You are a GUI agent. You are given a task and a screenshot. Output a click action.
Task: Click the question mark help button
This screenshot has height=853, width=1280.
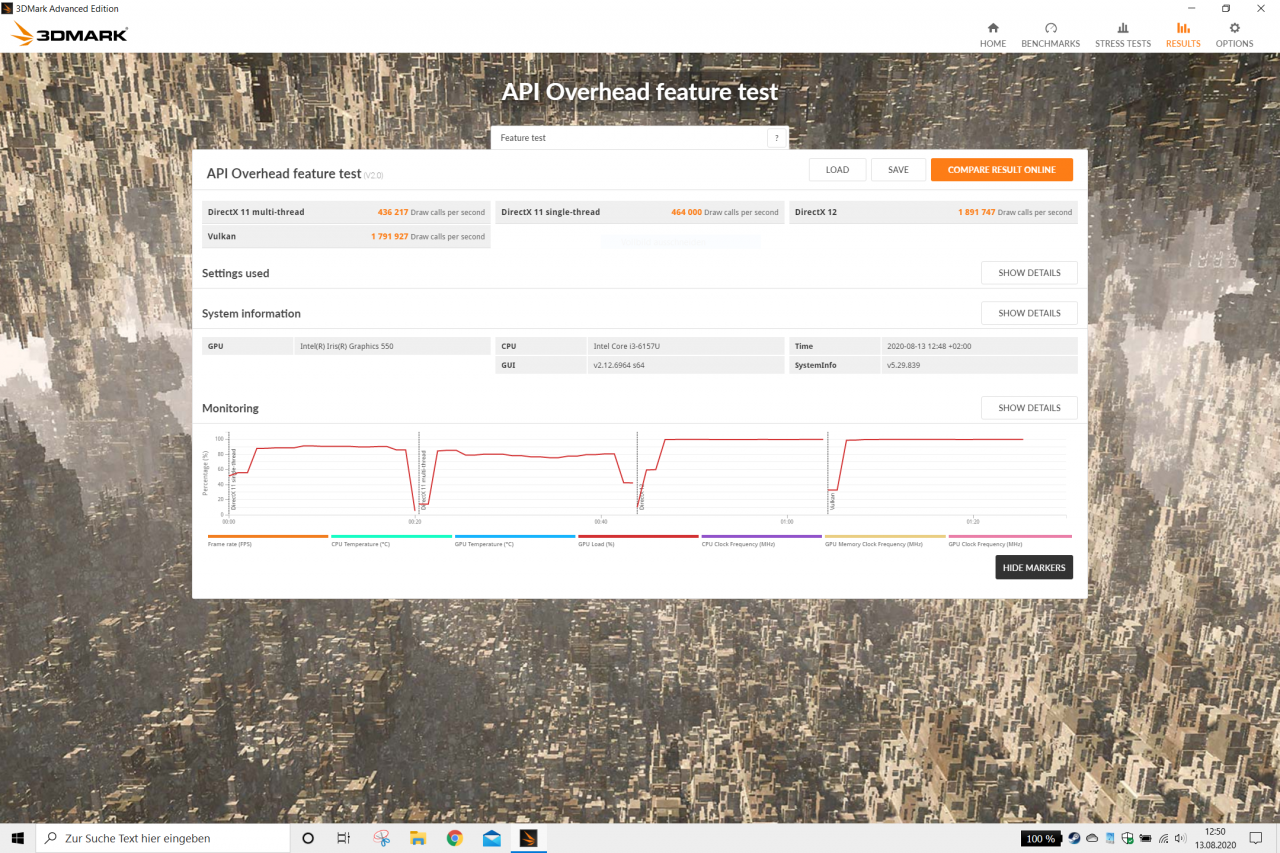tap(775, 138)
